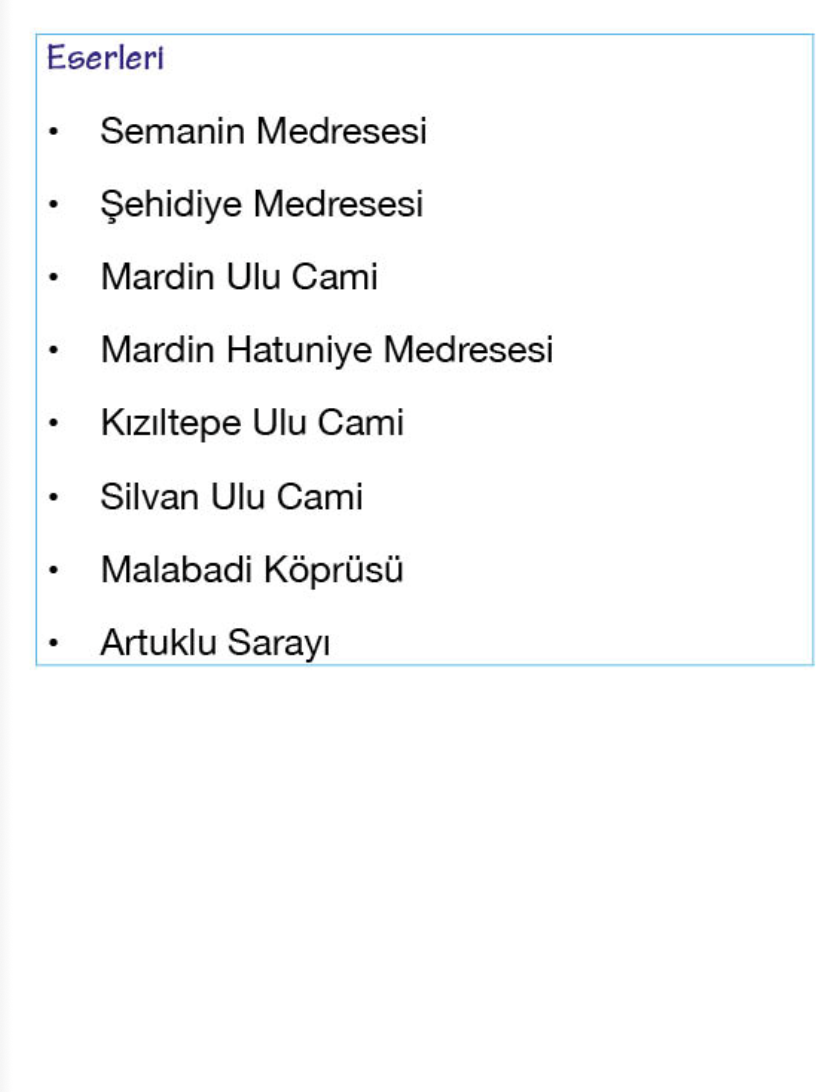
Task: Click the Artuklu Sarayı entry
Action: point(215,644)
